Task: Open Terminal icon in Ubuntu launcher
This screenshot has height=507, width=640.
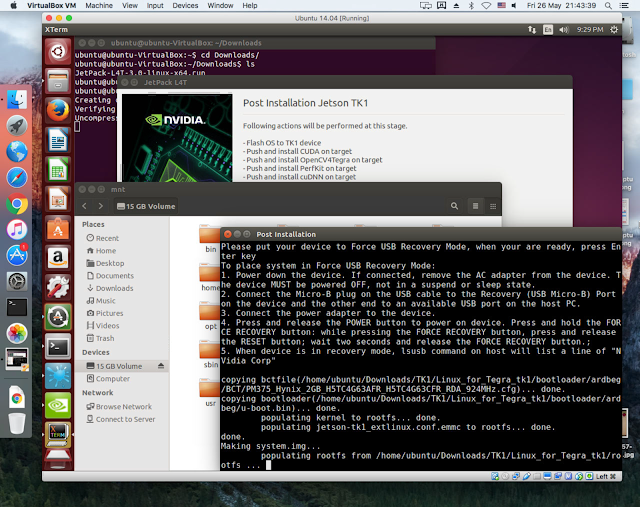Action: pos(58,346)
